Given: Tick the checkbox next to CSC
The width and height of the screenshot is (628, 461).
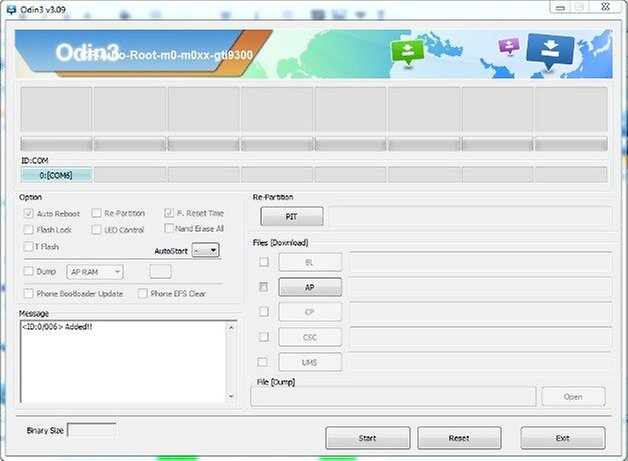Looking at the screenshot, I should pos(264,337).
